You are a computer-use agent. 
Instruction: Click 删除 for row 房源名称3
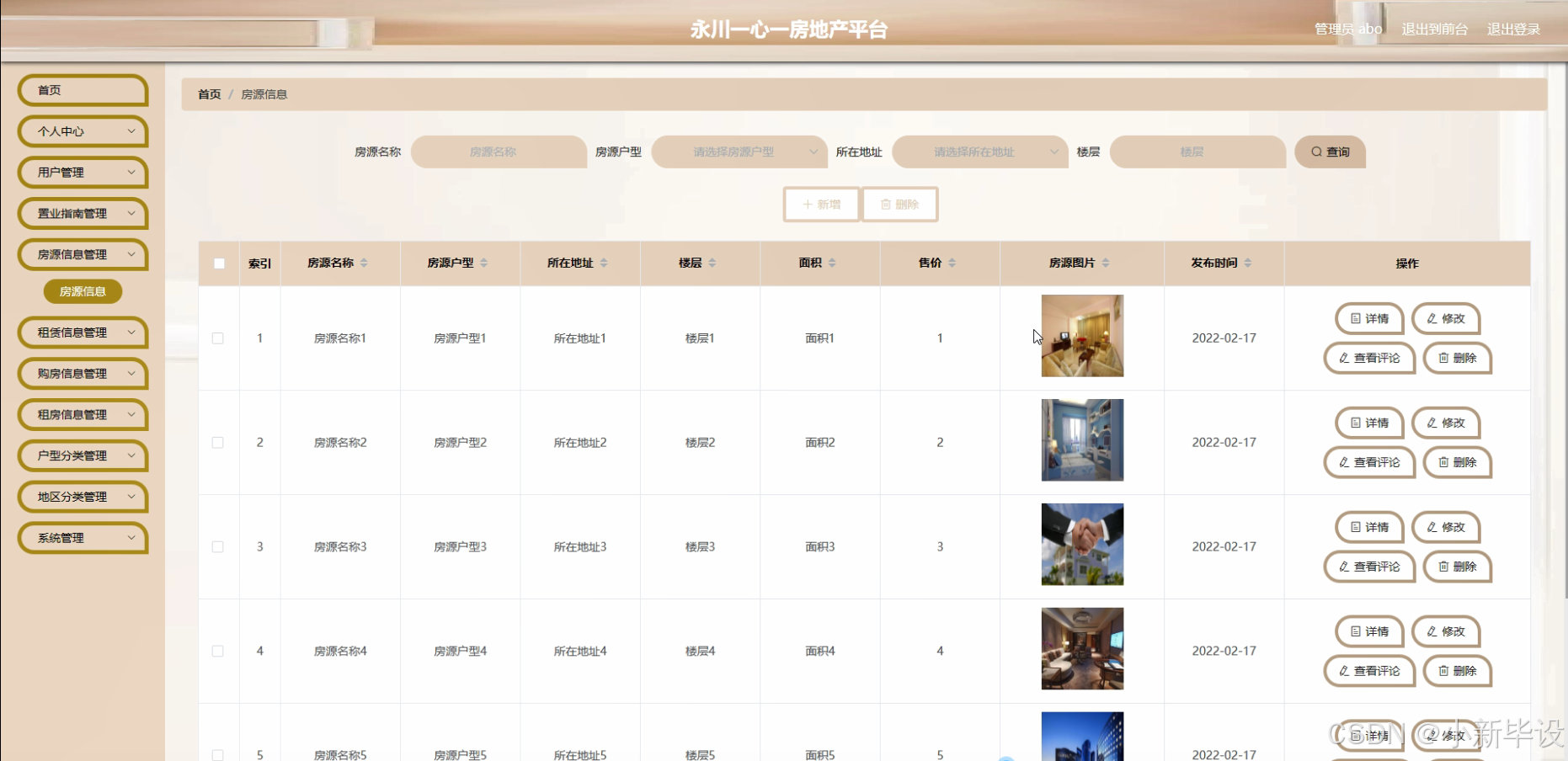[1458, 567]
